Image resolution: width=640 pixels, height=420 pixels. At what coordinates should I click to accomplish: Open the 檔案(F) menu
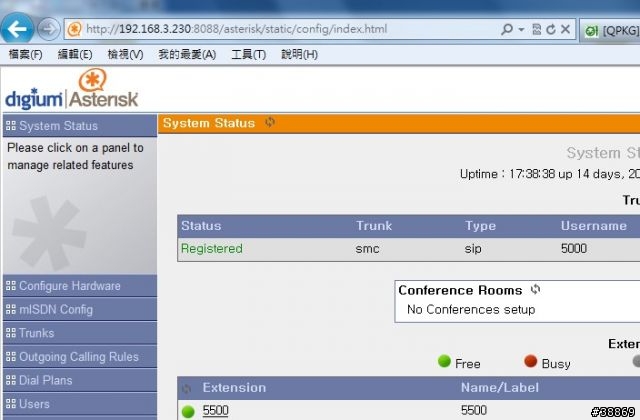(25, 54)
